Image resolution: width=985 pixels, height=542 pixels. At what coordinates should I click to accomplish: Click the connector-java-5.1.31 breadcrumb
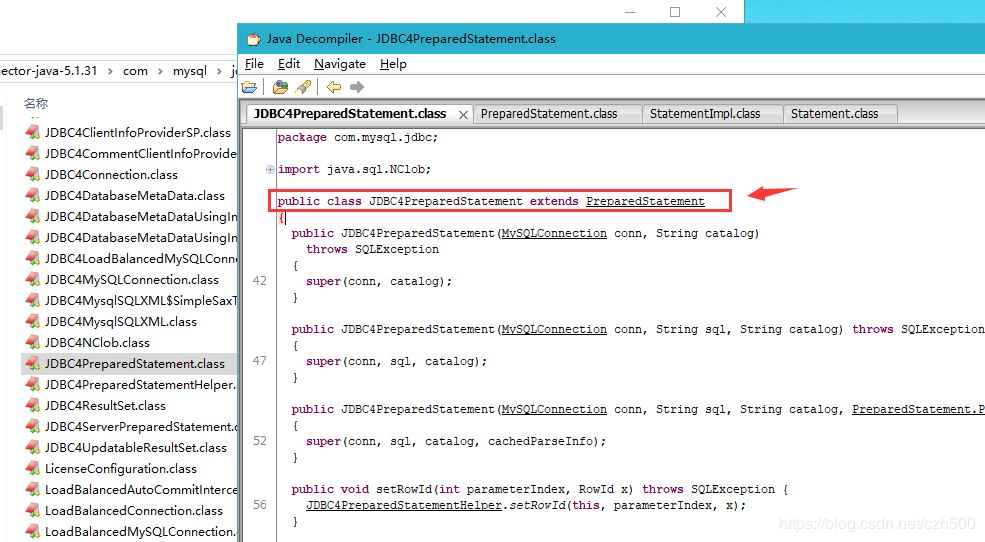(49, 71)
